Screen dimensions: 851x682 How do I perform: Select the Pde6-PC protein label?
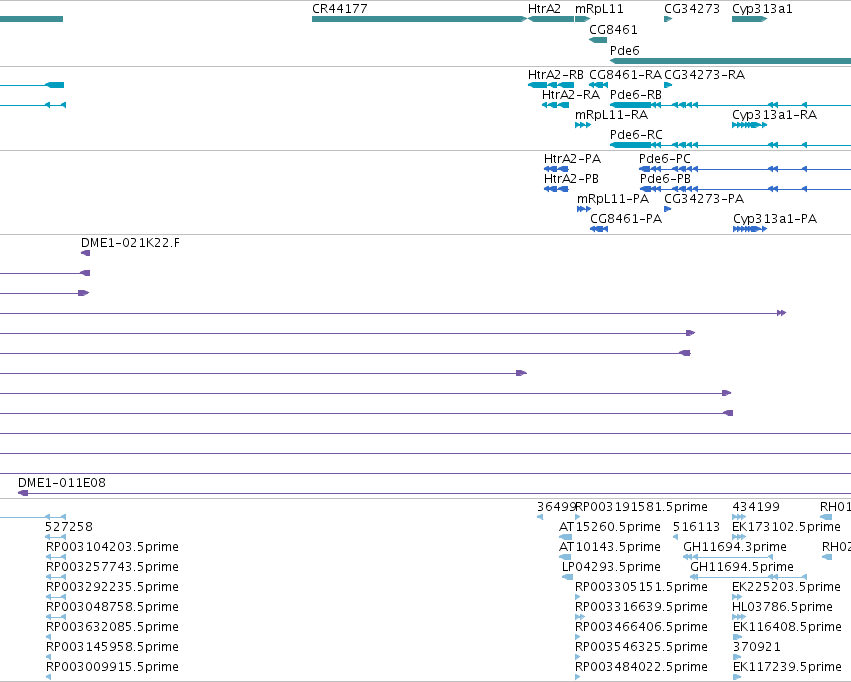coord(665,158)
